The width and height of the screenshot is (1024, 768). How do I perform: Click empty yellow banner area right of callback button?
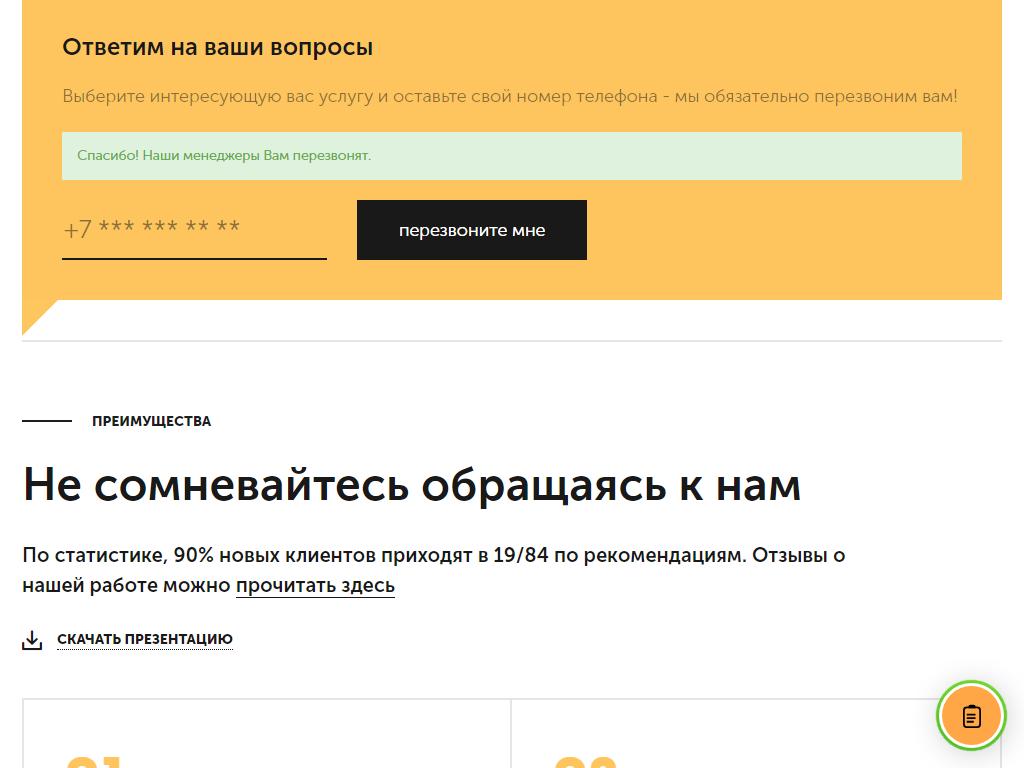click(790, 232)
